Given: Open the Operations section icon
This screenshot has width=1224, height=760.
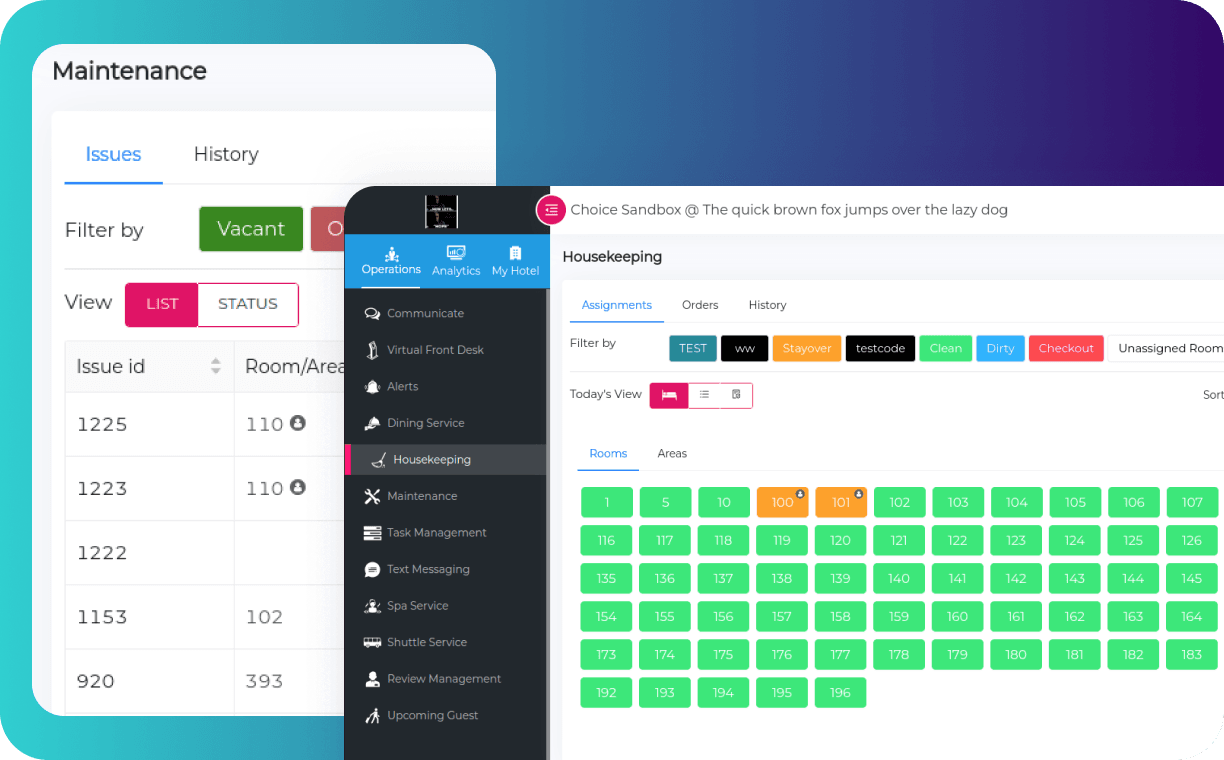Looking at the screenshot, I should tap(391, 254).
